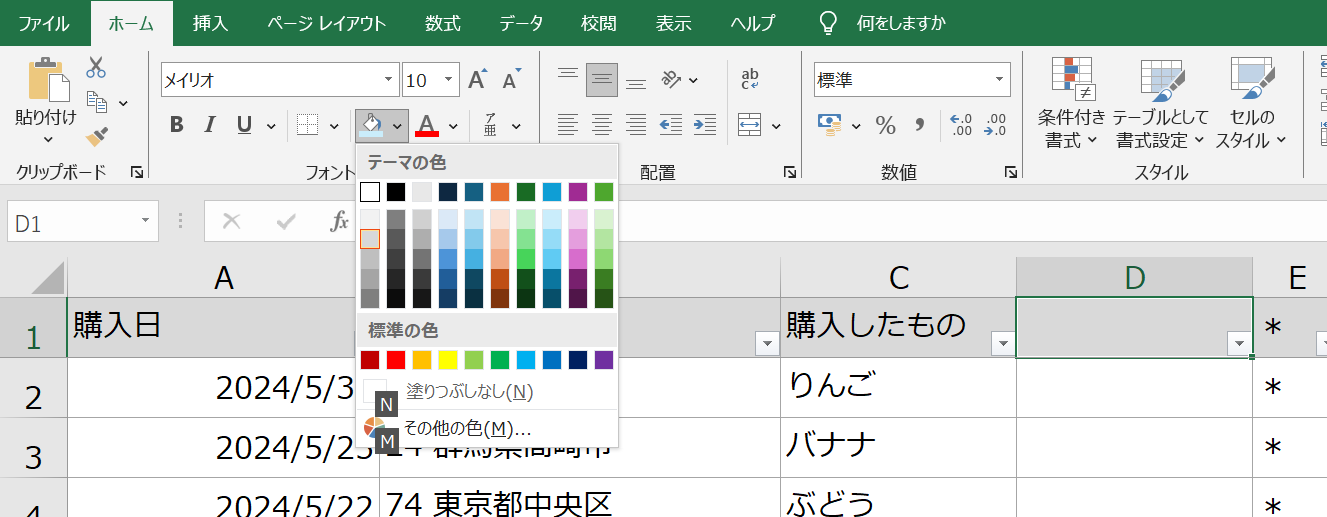Click the decrease decimal icon

tap(996, 125)
